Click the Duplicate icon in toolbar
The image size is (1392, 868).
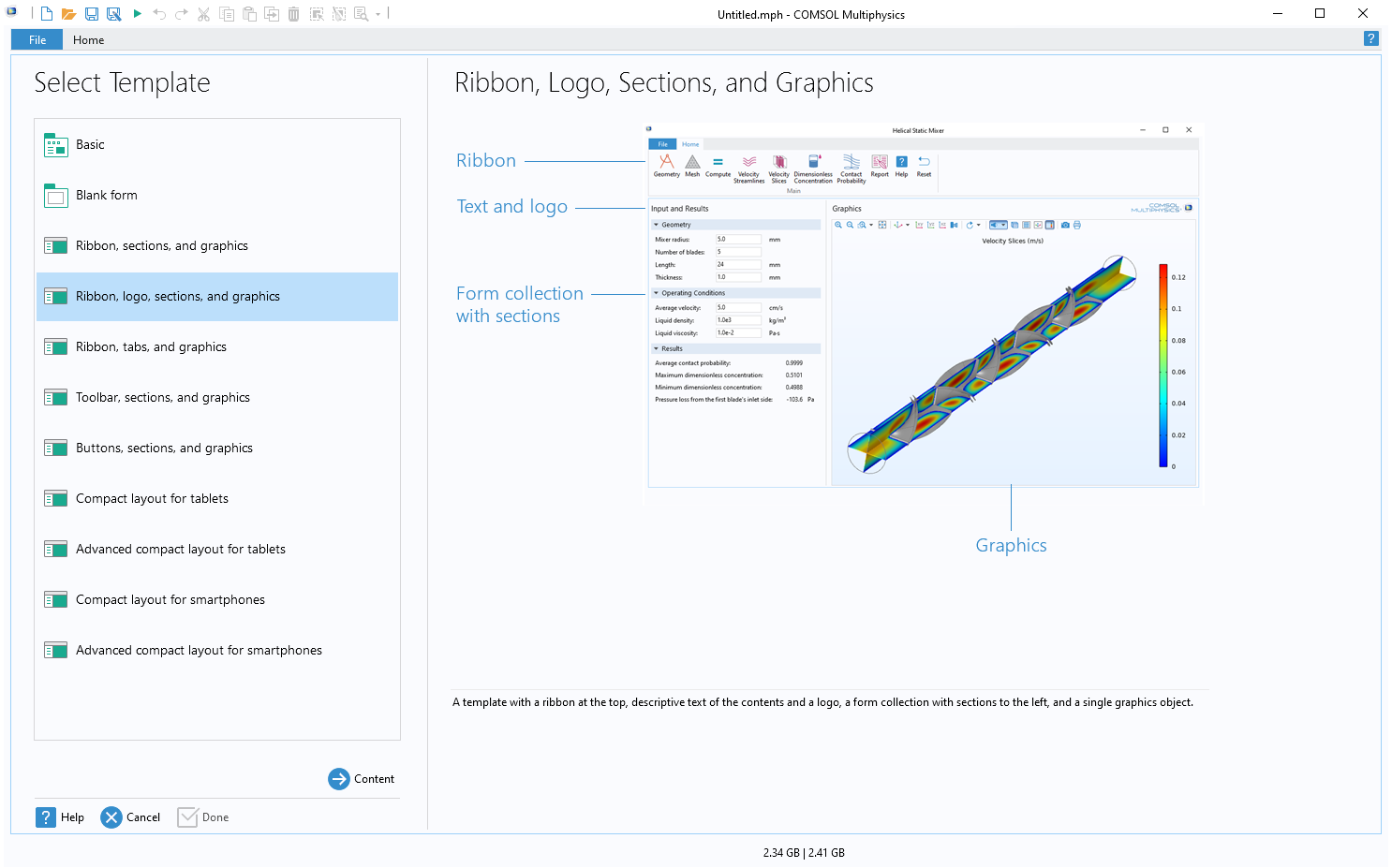pos(272,14)
